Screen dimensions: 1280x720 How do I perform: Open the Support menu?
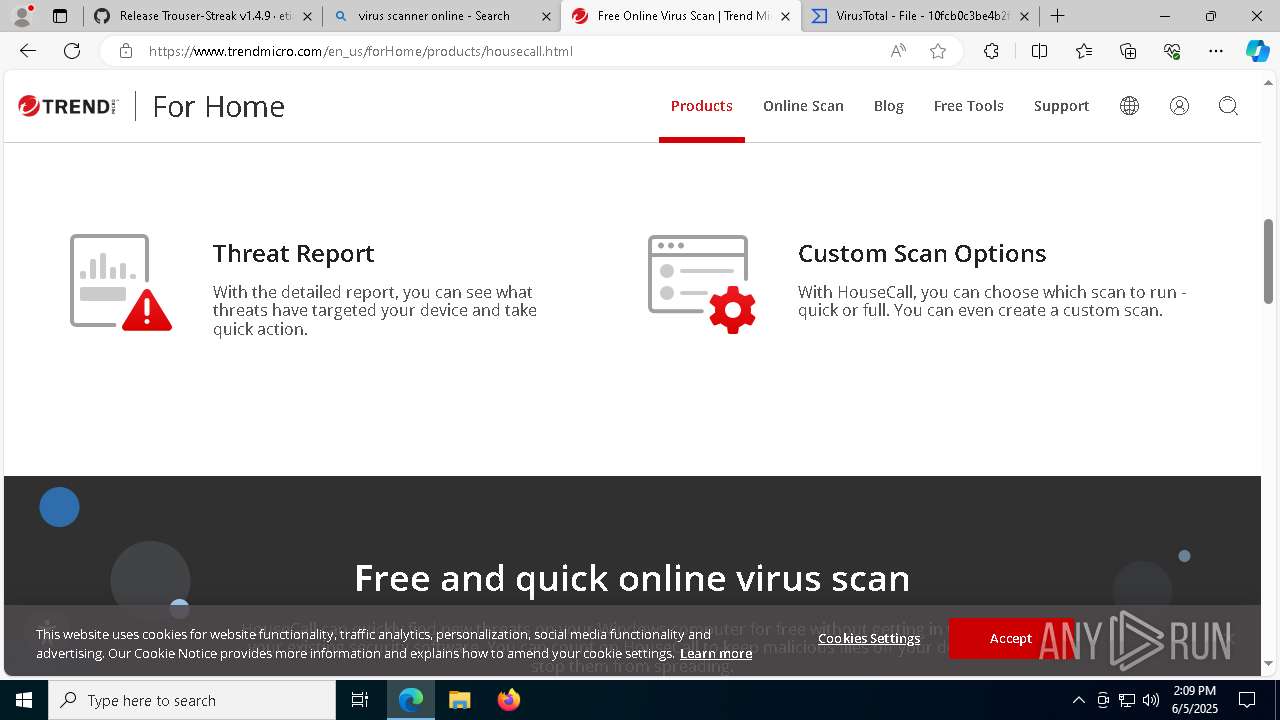(1061, 106)
